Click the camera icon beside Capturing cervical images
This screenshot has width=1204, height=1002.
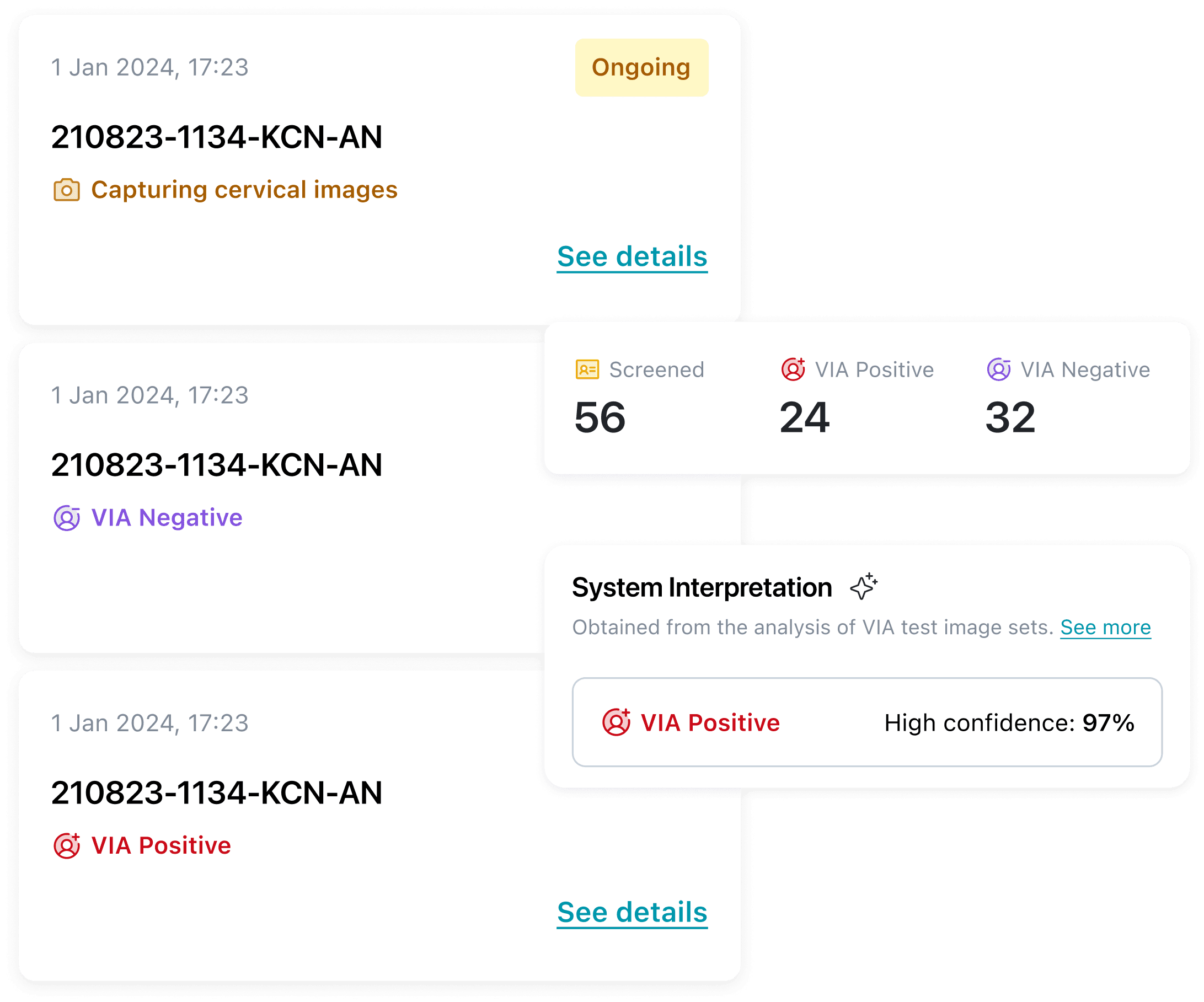67,190
